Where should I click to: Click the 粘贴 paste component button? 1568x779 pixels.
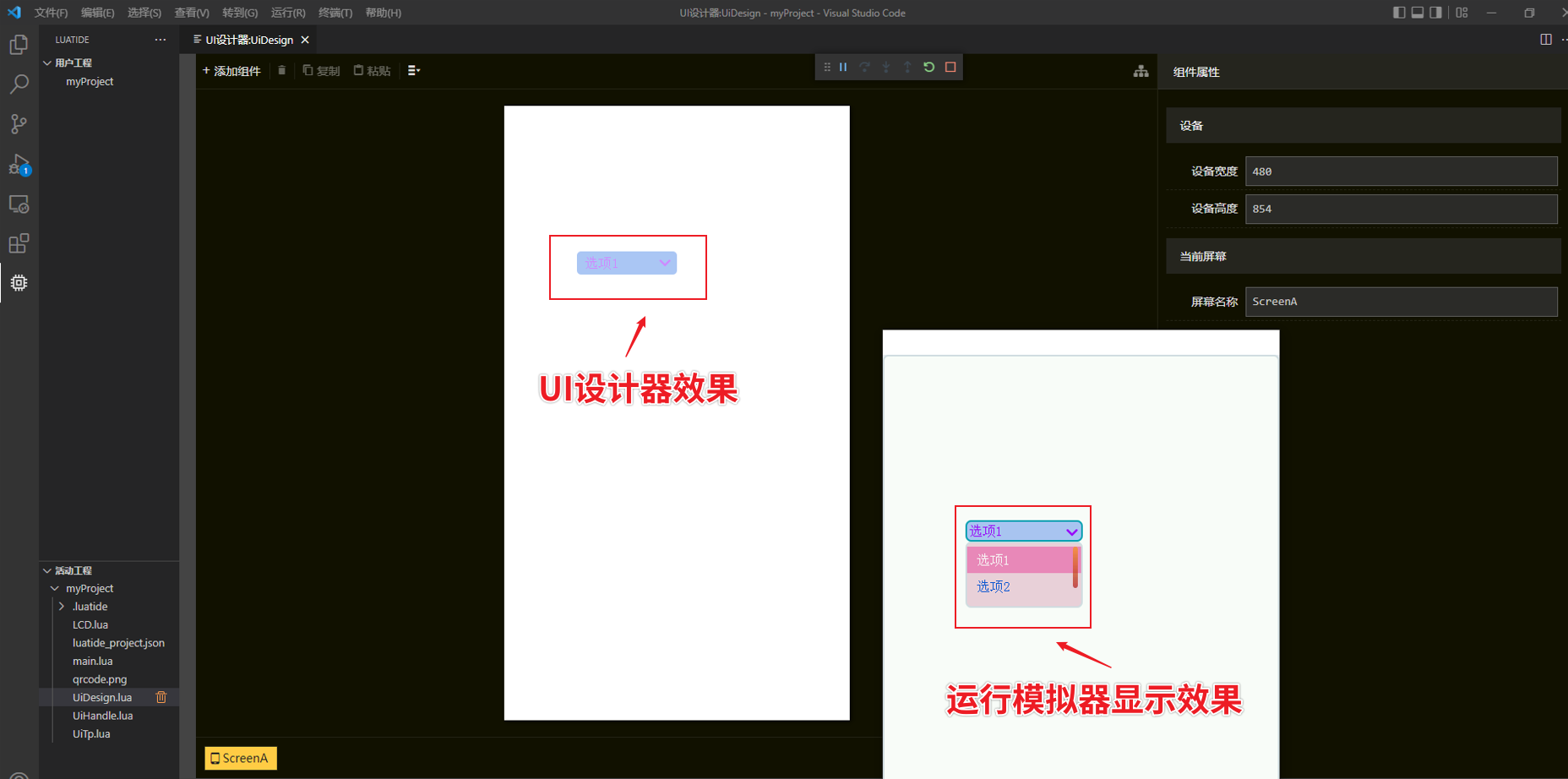tap(372, 70)
